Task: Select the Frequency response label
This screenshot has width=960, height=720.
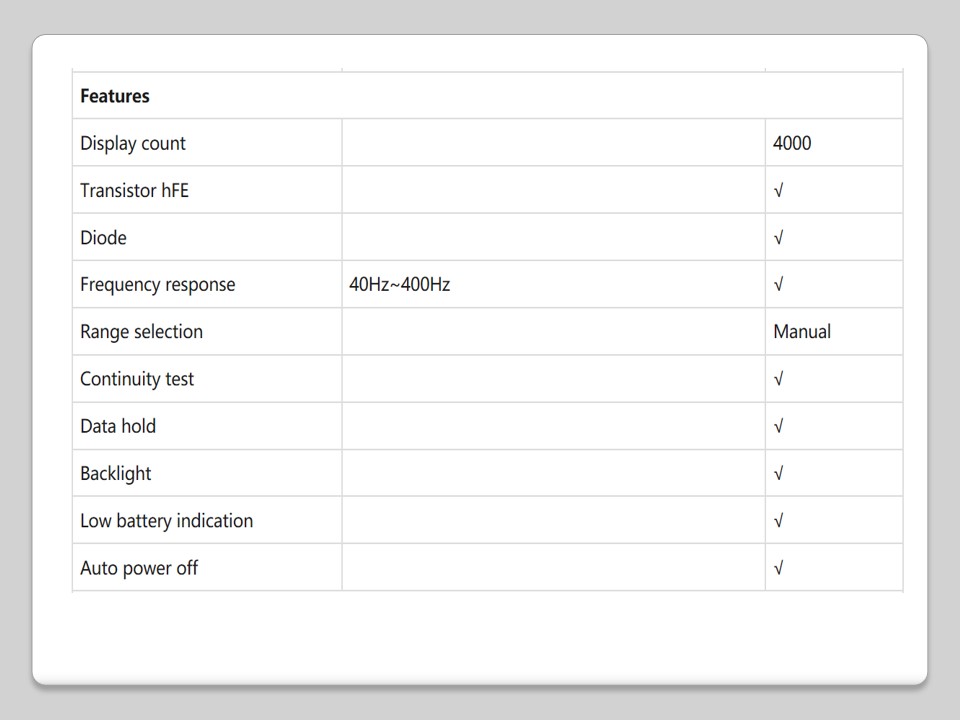Action: coord(157,284)
